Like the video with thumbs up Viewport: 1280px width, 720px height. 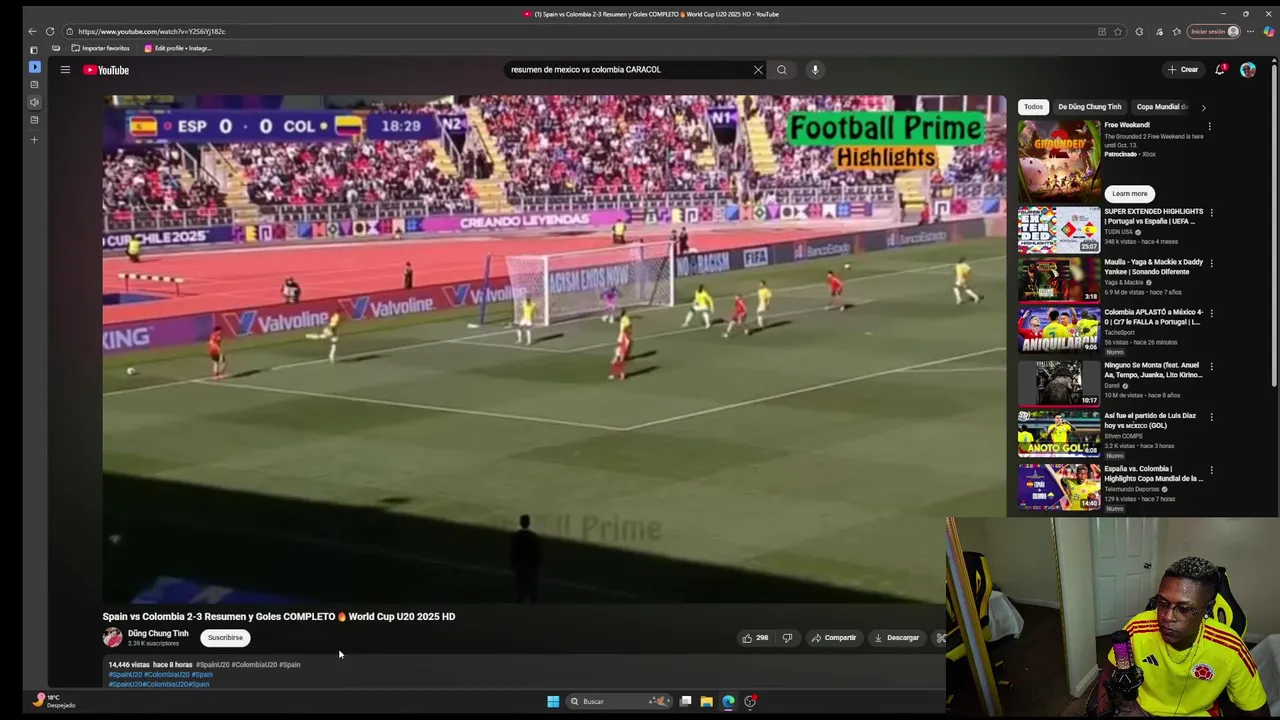coord(754,638)
